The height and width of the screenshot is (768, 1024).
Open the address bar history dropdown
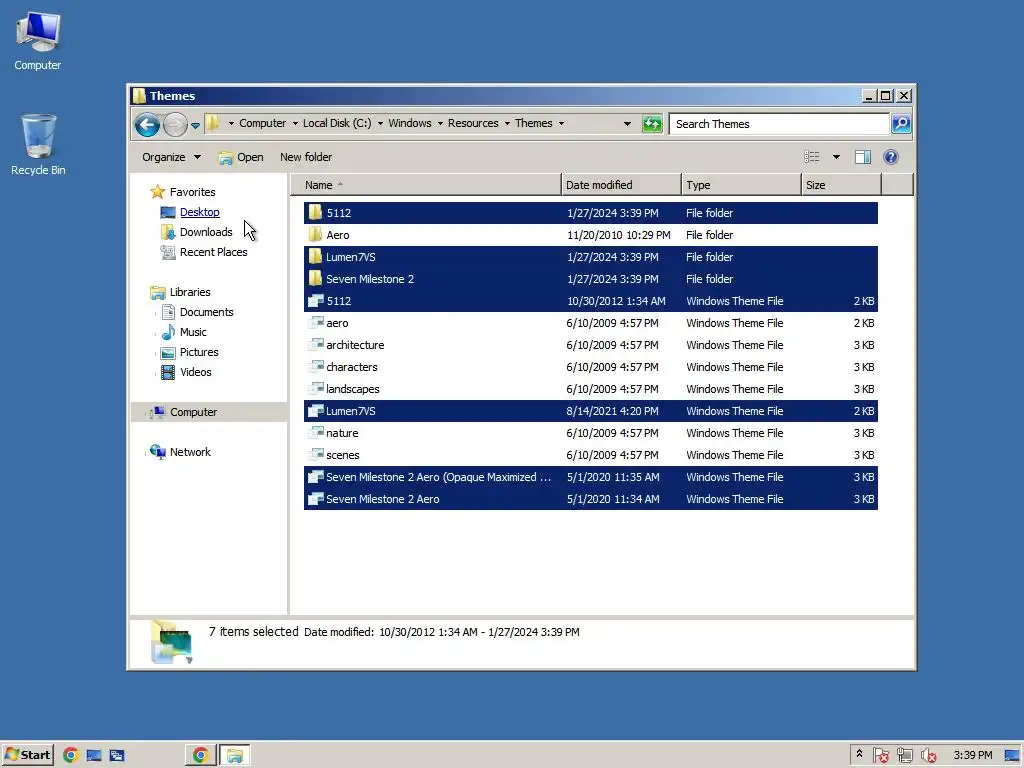627,123
